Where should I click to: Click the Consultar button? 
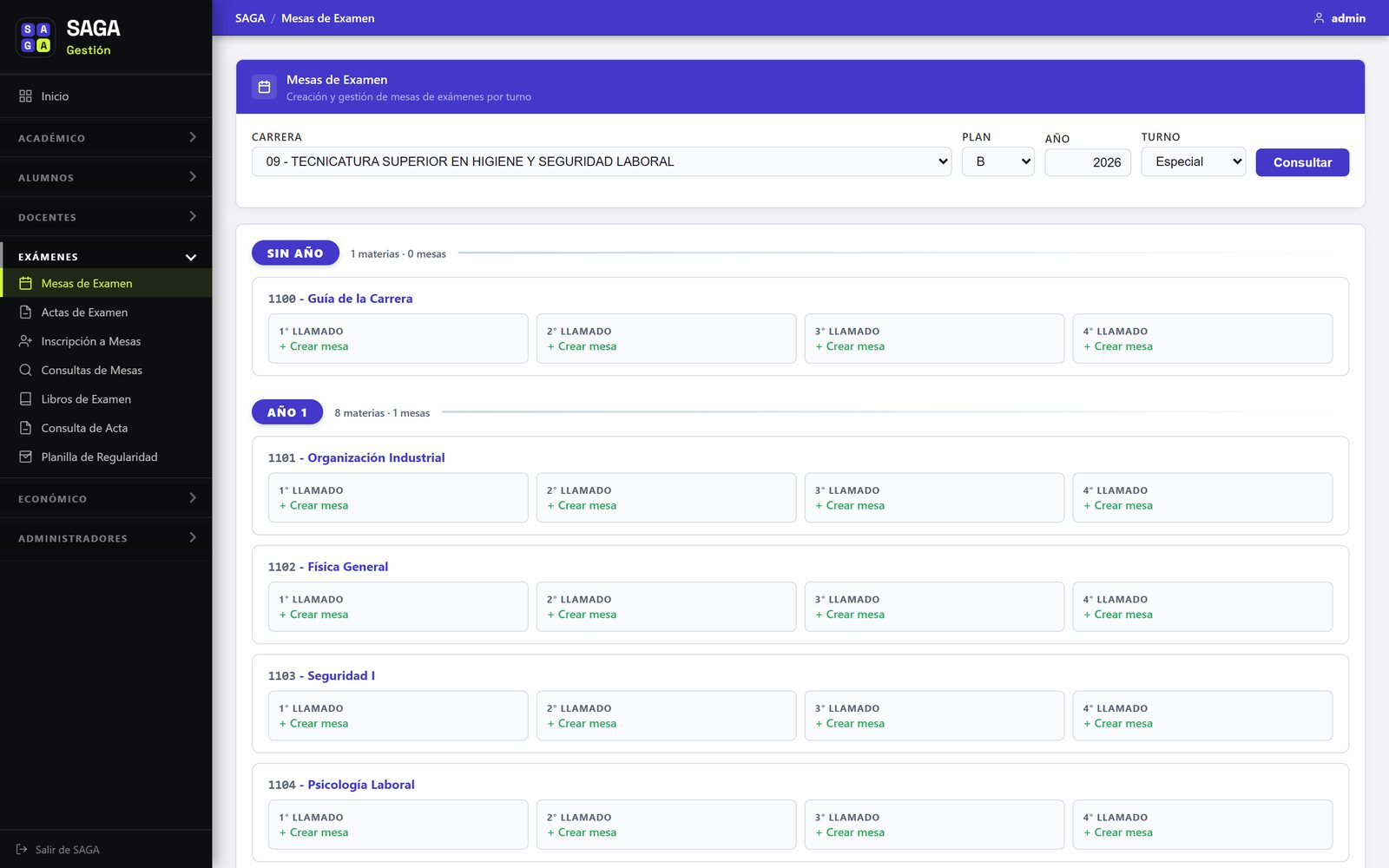tap(1302, 162)
